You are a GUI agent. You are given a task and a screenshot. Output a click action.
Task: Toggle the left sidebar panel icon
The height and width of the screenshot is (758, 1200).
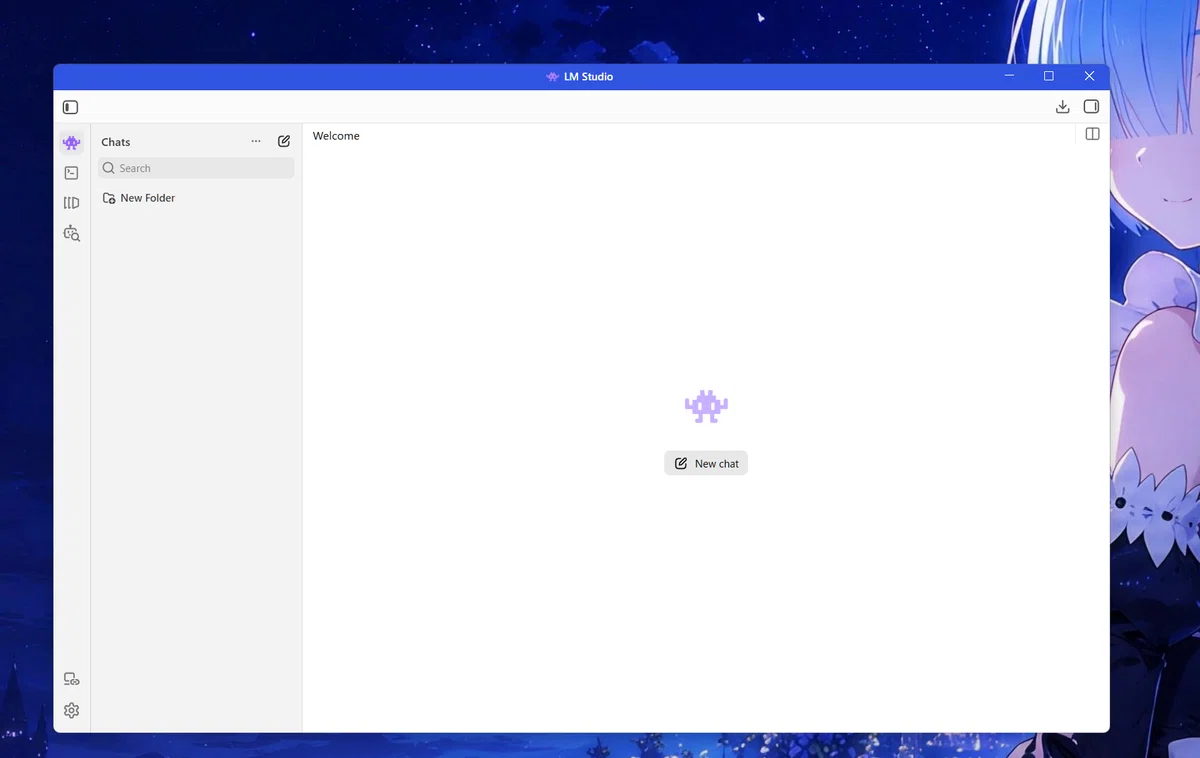[70, 107]
